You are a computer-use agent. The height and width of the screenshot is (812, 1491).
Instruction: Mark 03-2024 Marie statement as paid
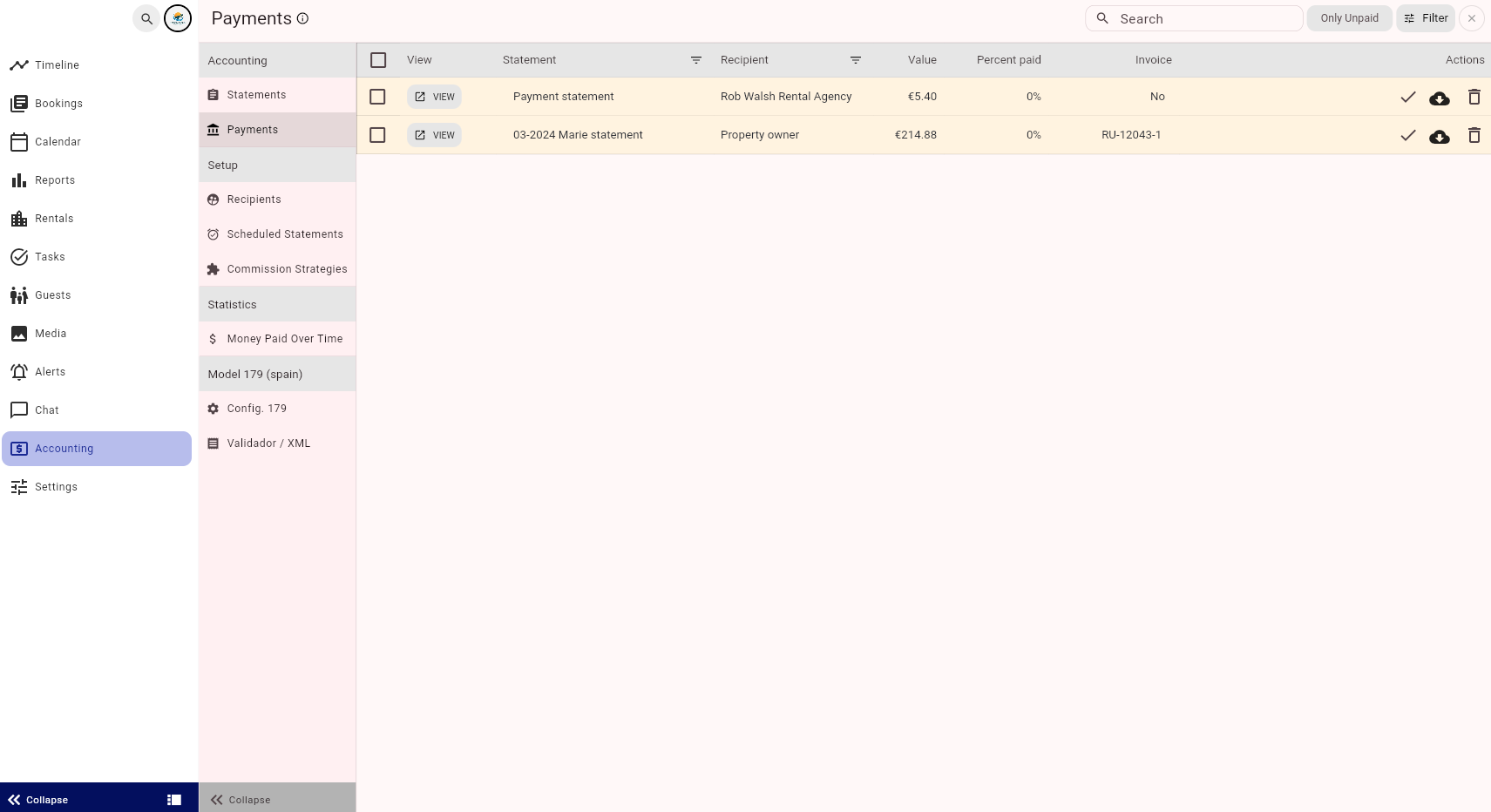1408,135
